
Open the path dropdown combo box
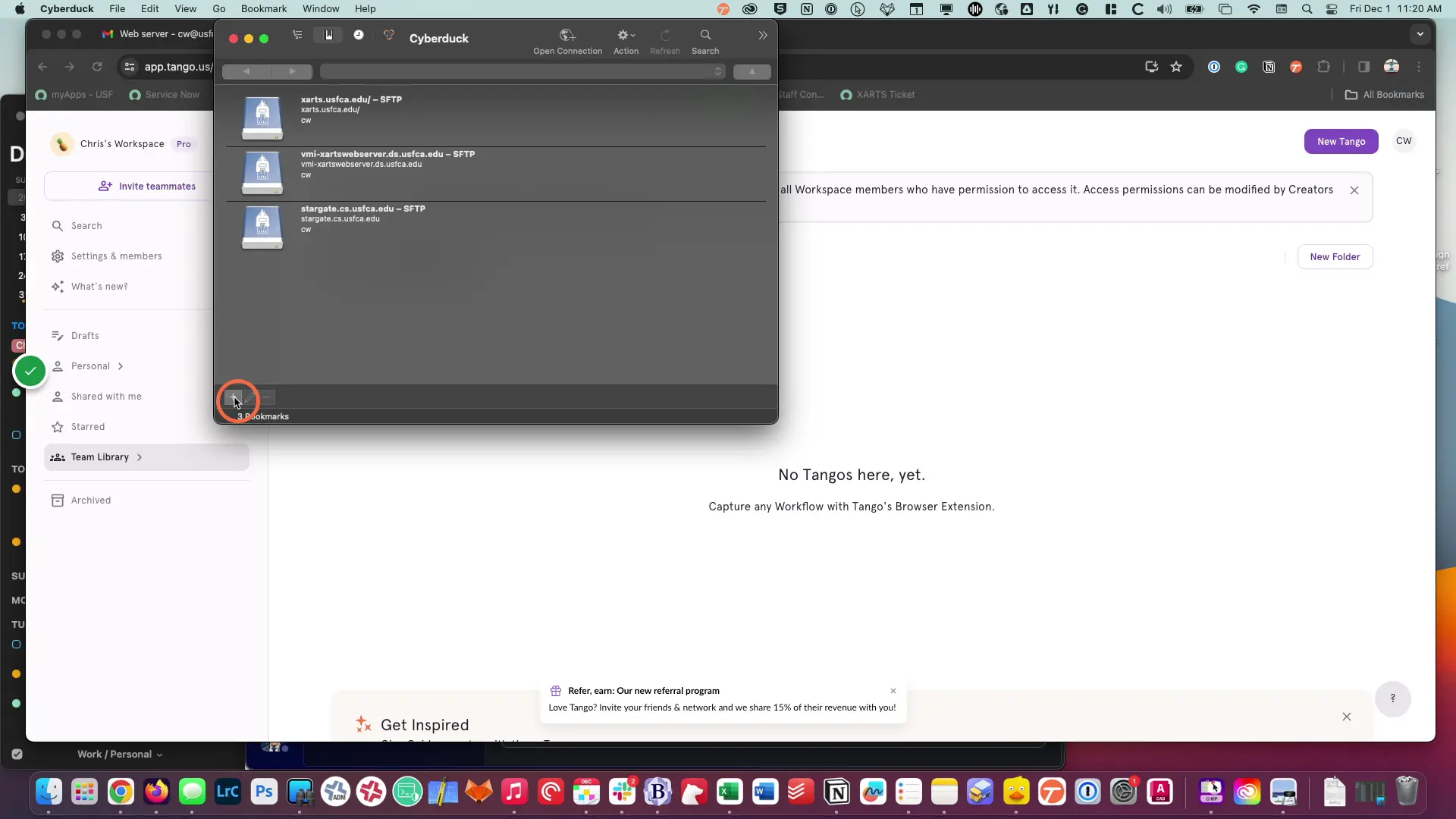click(522, 71)
